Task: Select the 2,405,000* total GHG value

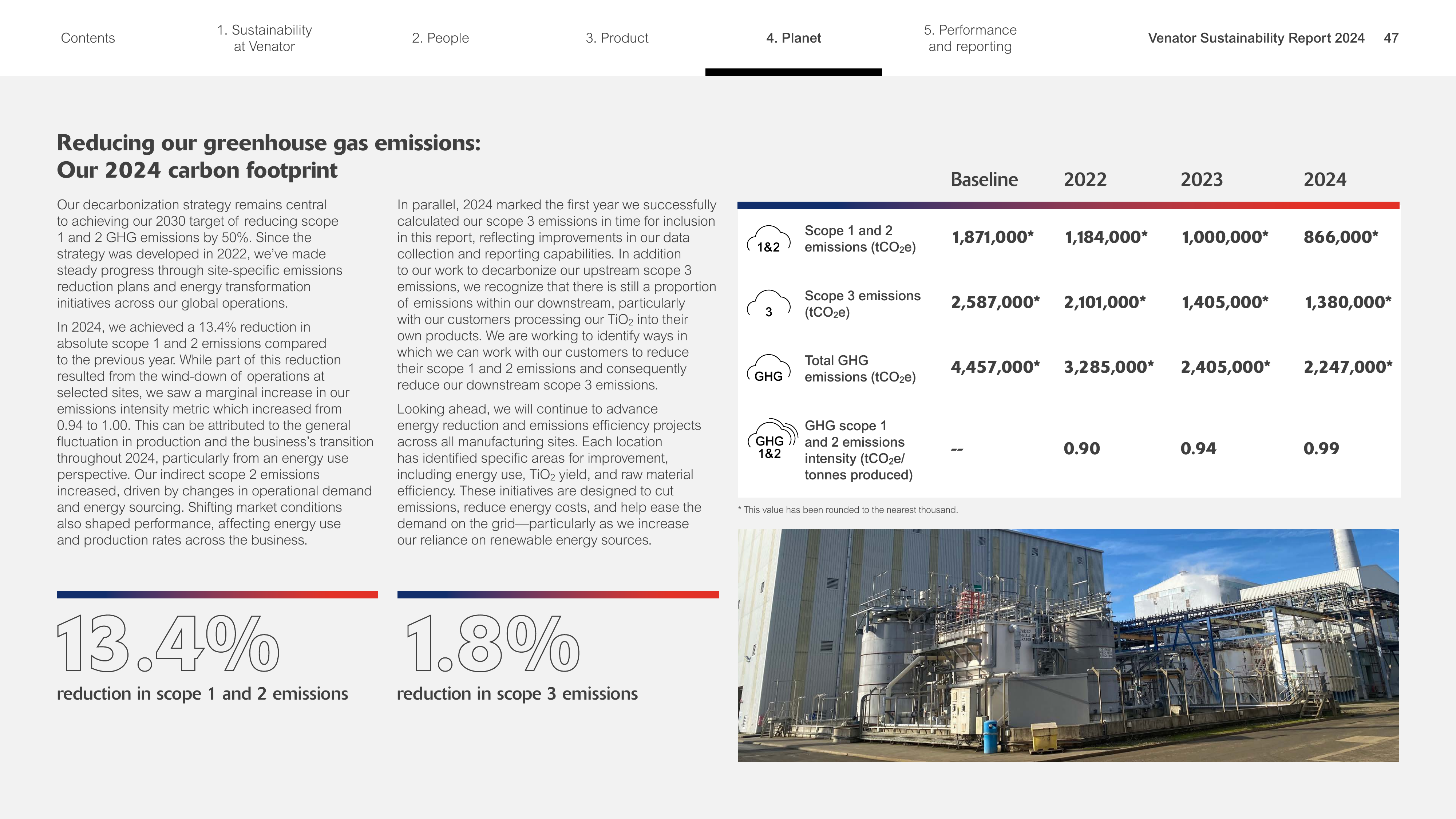Action: tap(1225, 367)
